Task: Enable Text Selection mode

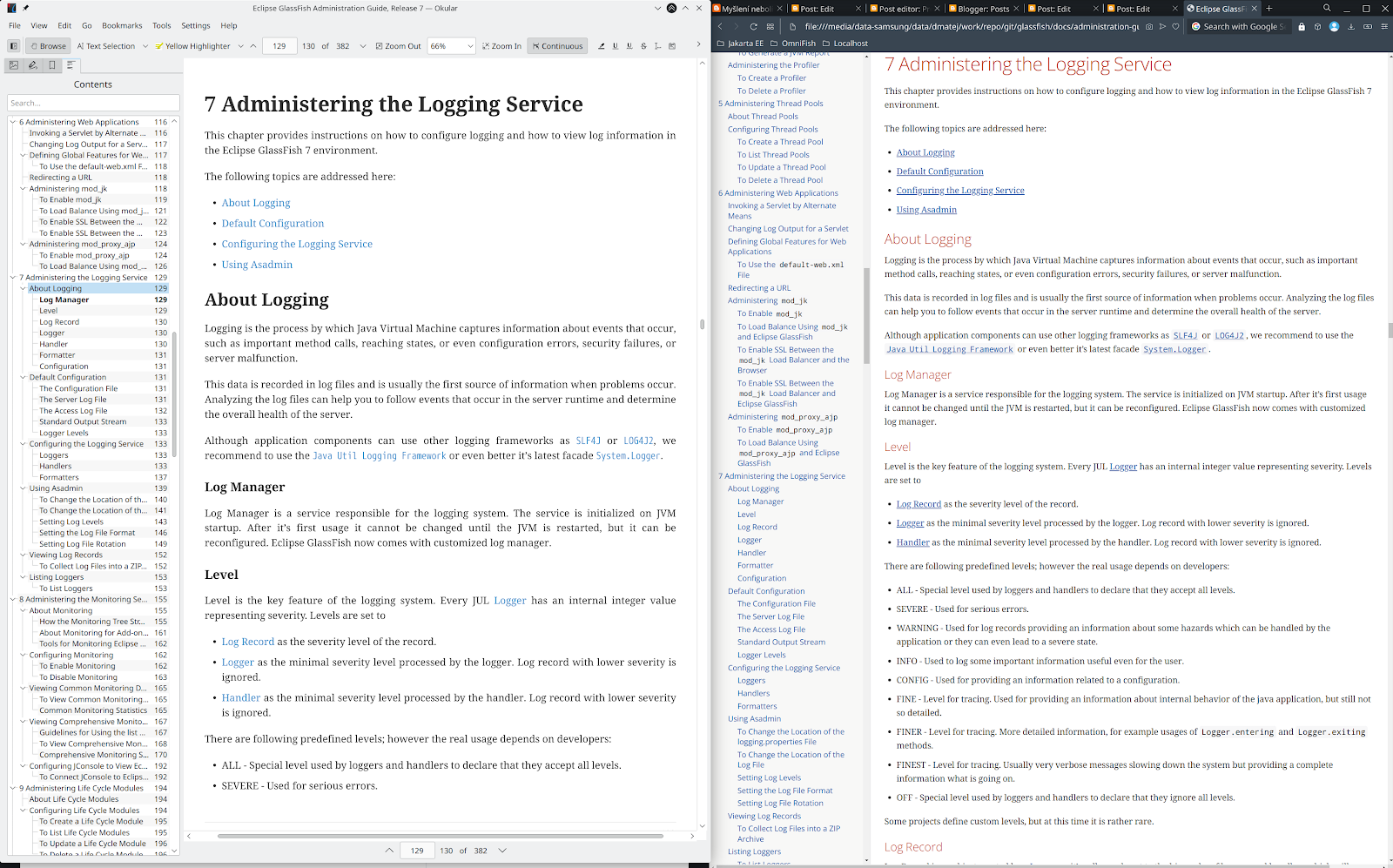Action: tap(105, 46)
